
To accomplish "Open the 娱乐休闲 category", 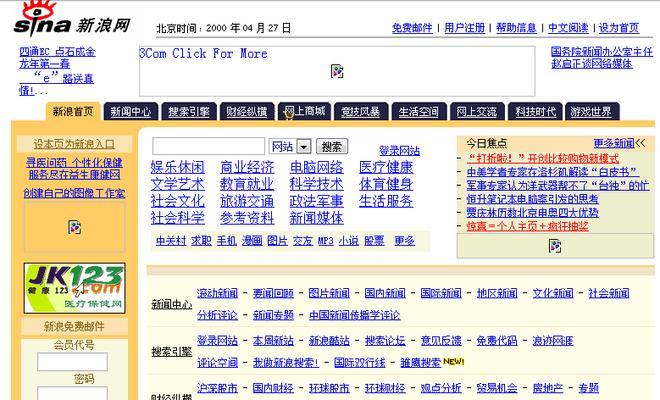I will (178, 167).
